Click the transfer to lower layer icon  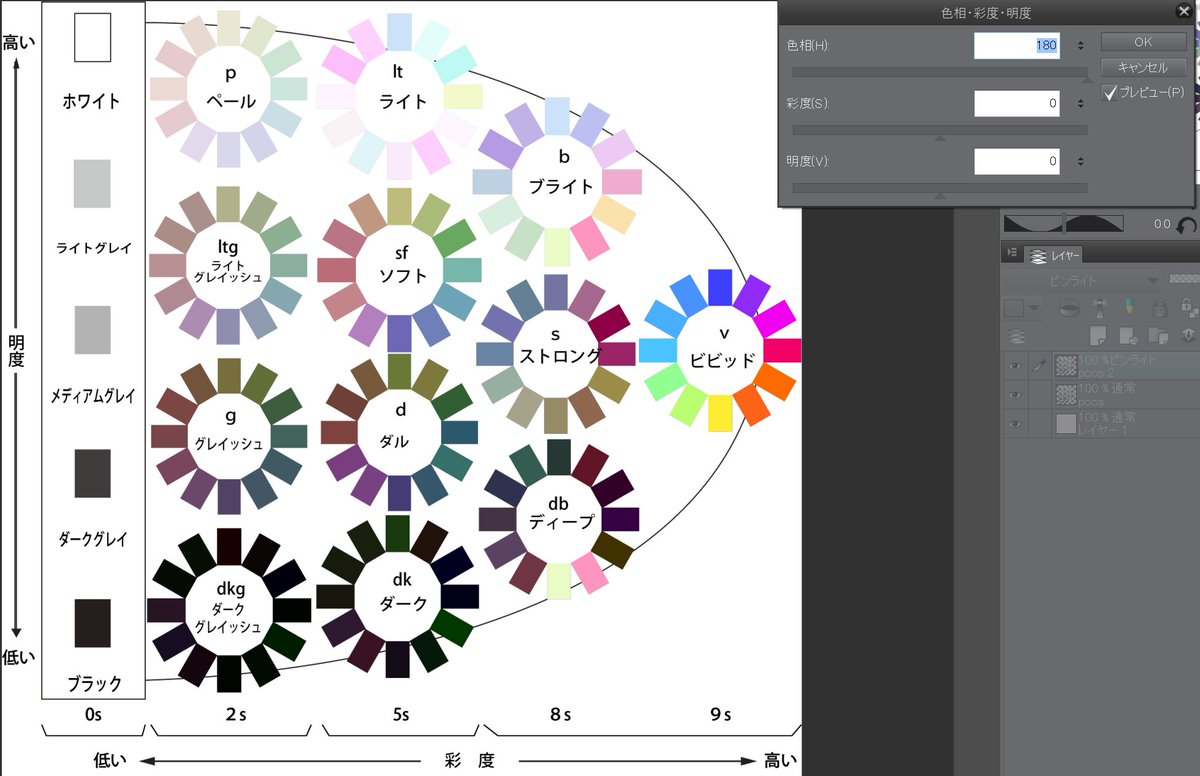[x=1189, y=336]
